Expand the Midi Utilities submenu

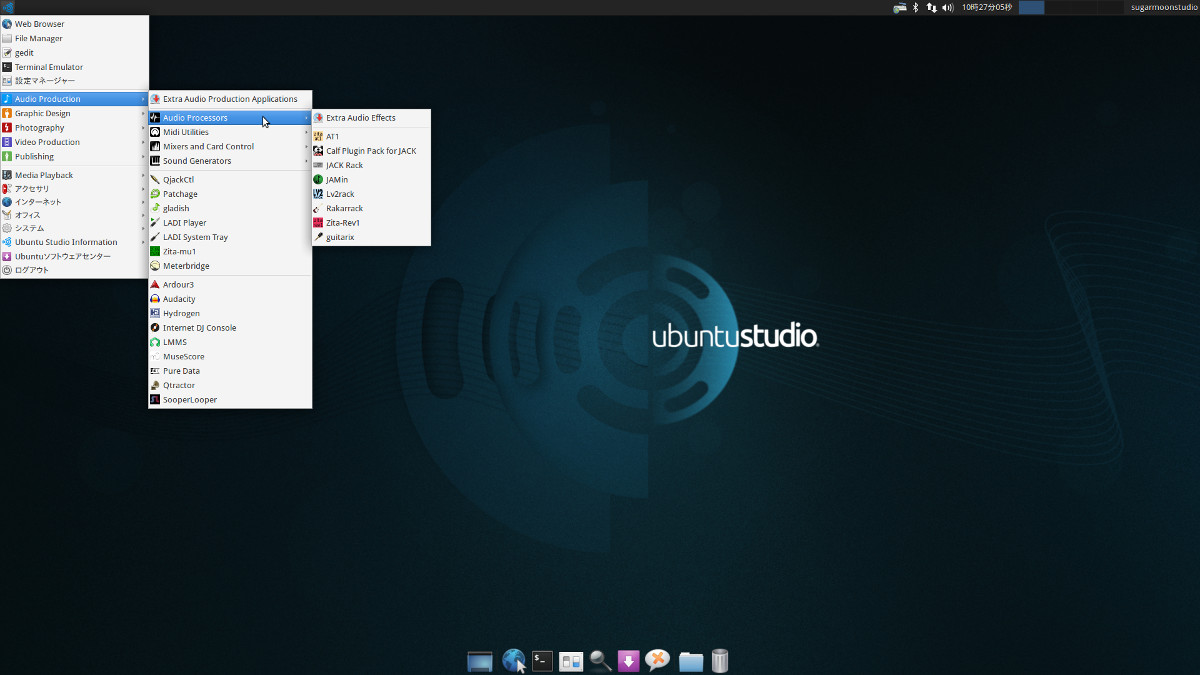(x=230, y=132)
